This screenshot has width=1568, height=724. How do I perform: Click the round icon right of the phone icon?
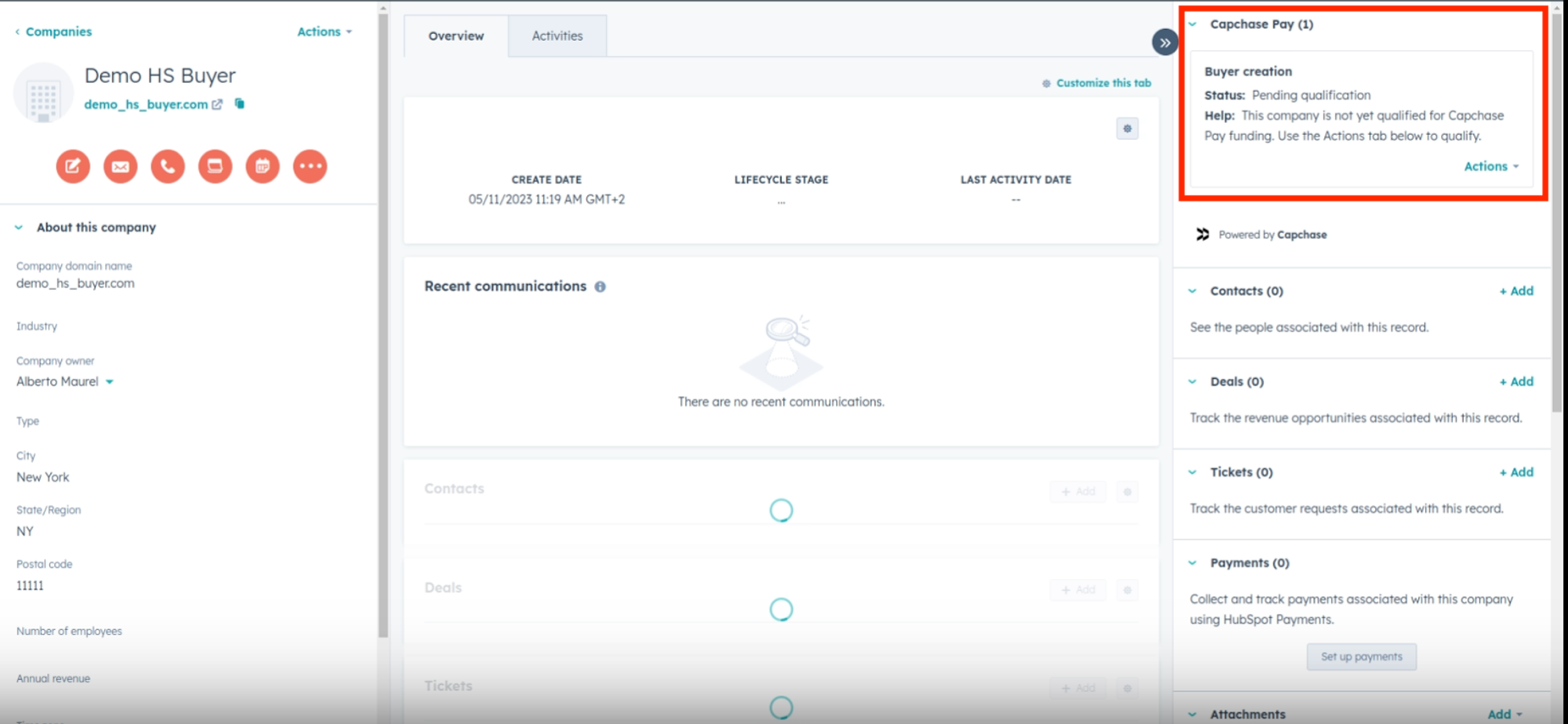click(x=215, y=166)
